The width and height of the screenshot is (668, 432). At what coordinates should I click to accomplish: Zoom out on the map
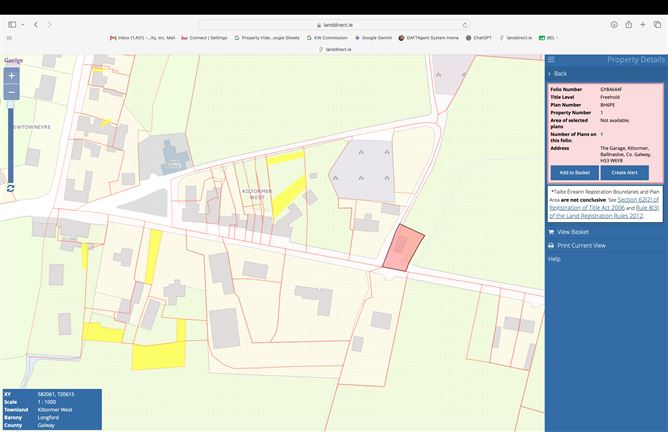[x=12, y=92]
